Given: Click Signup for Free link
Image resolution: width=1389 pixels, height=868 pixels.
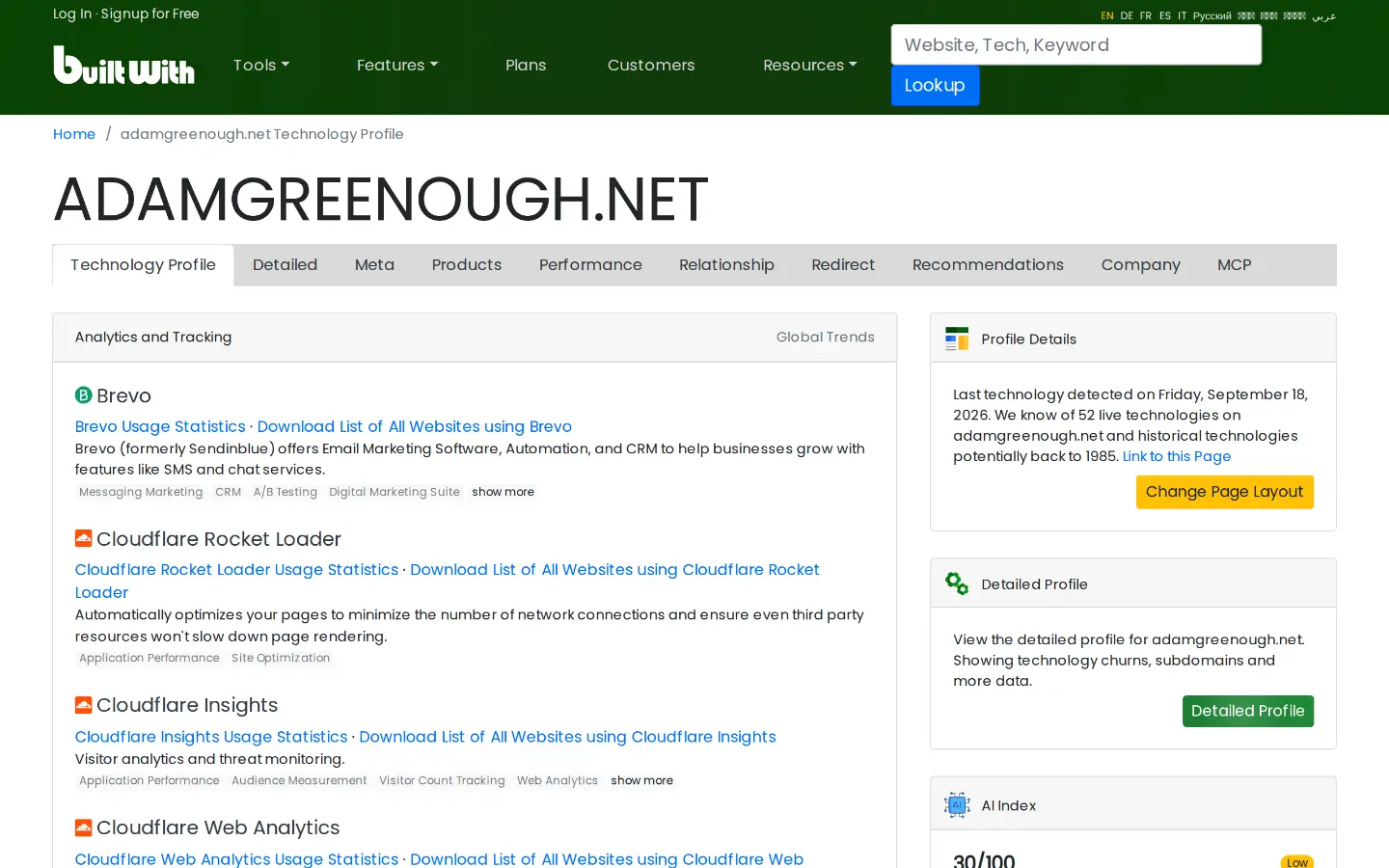Looking at the screenshot, I should pyautogui.click(x=150, y=14).
